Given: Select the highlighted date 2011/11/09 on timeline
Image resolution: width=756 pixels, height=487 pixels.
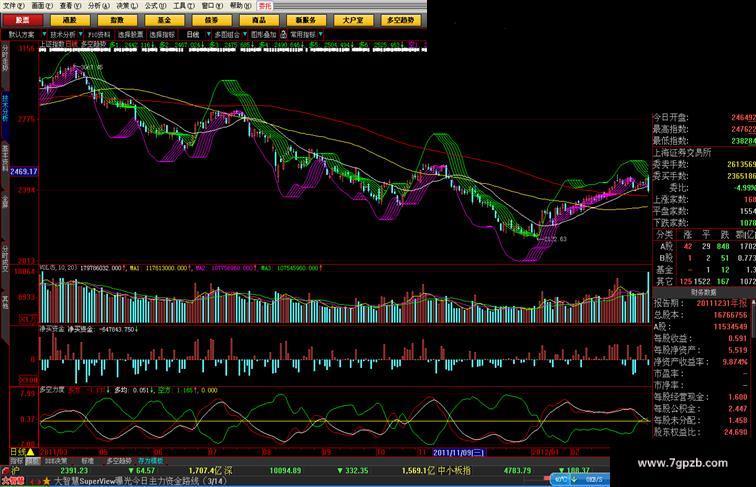Looking at the screenshot, I should (x=459, y=452).
